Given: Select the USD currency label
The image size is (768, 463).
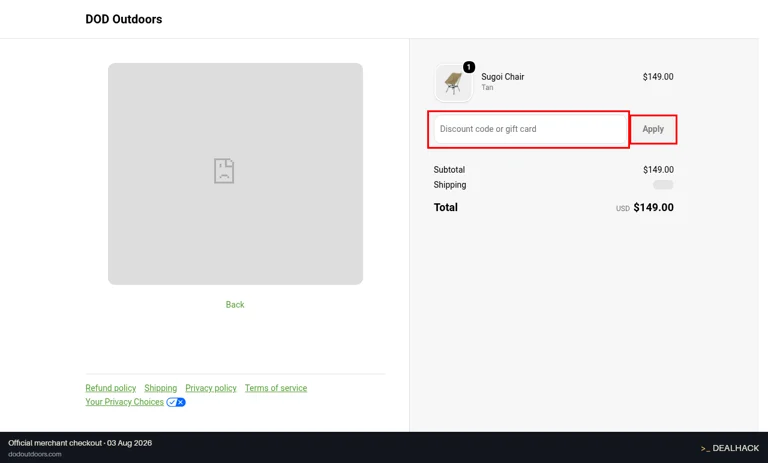Looking at the screenshot, I should coord(623,209).
